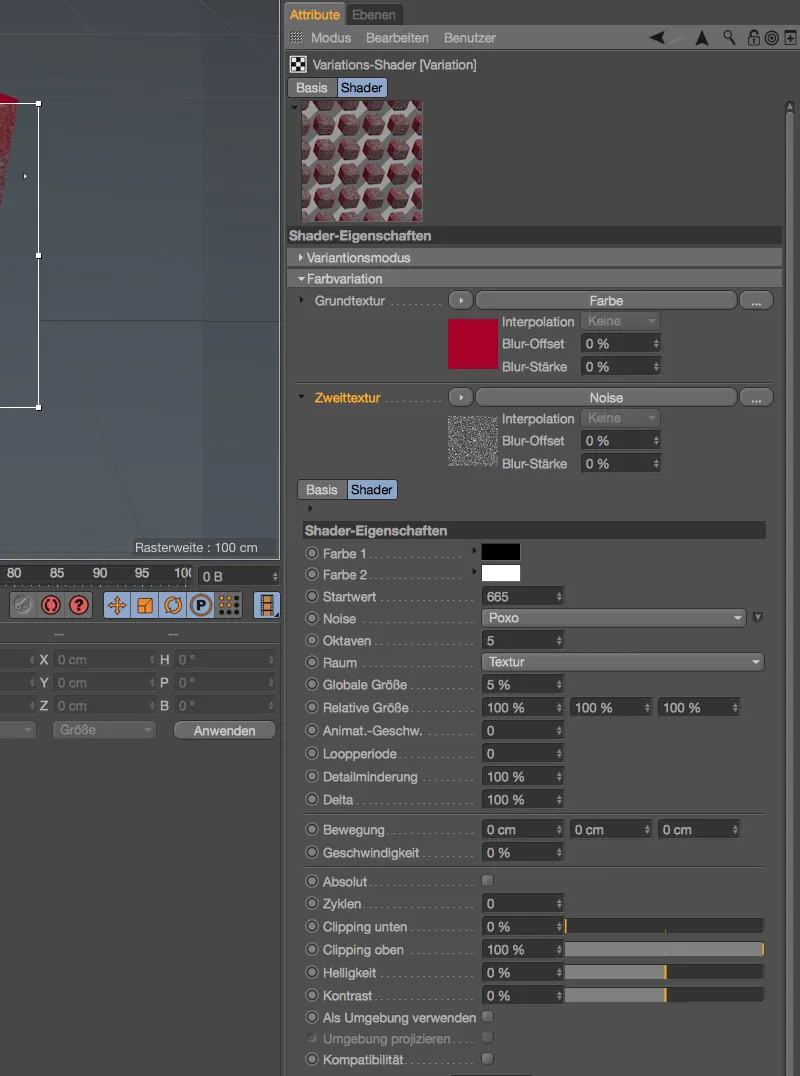Click the Noise button for Zweittextur

(x=606, y=397)
